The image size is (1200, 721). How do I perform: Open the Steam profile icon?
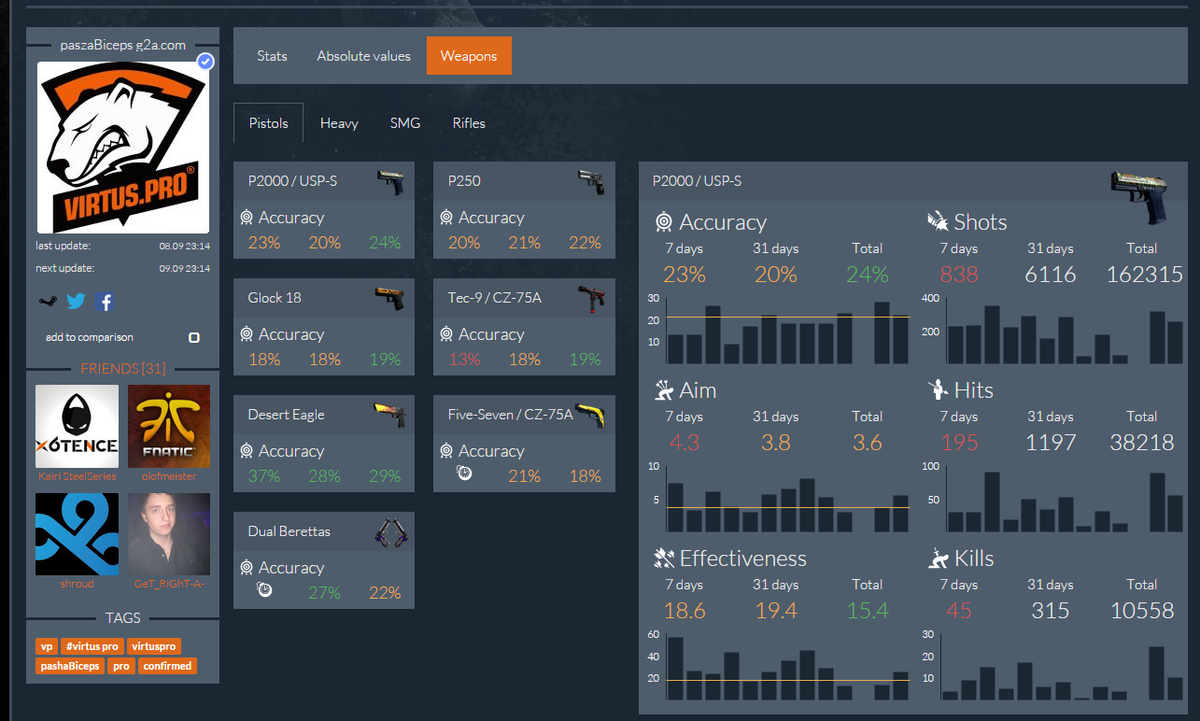(x=46, y=301)
